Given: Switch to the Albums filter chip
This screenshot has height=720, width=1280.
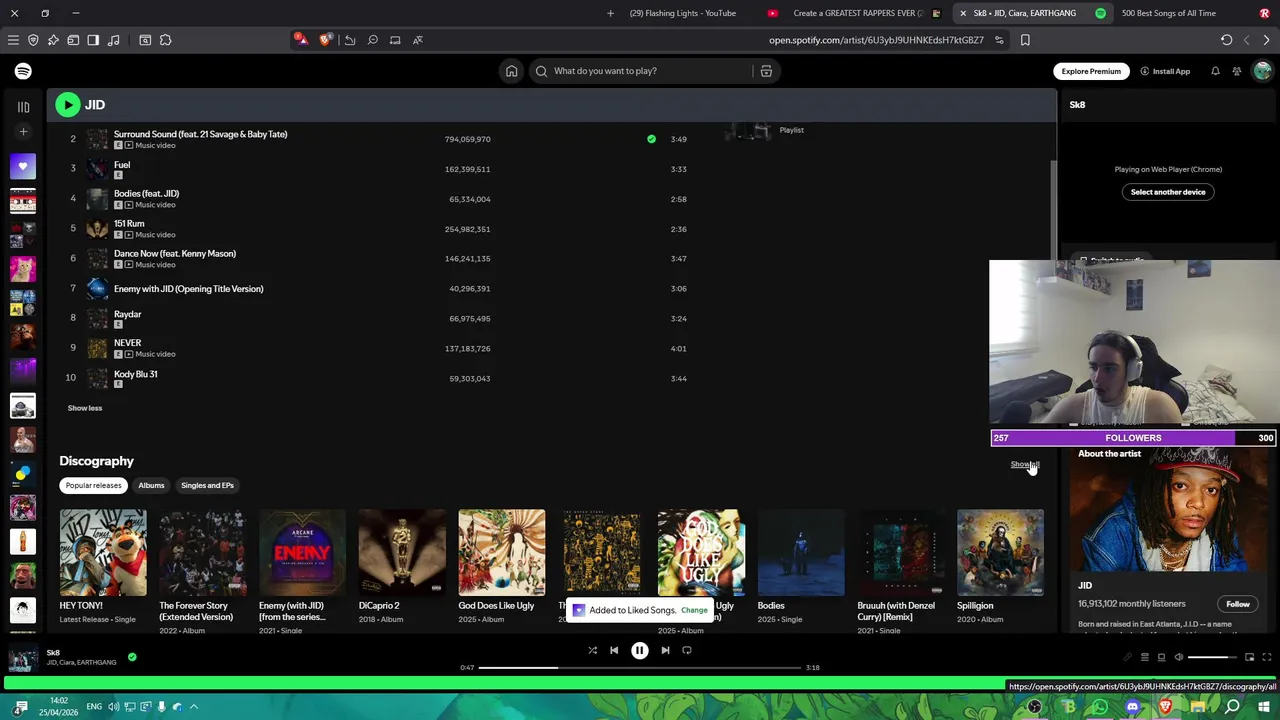Looking at the screenshot, I should (151, 485).
